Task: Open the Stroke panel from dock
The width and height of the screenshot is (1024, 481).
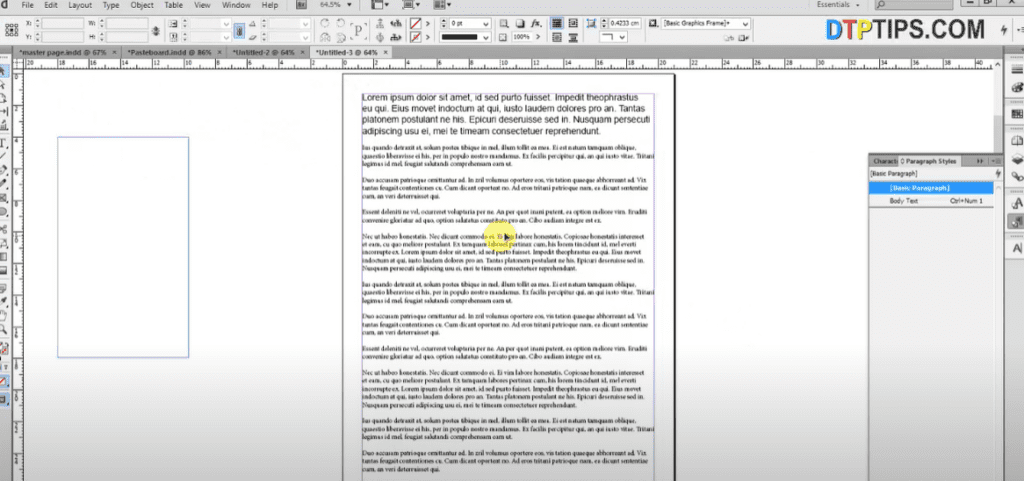Action: (1017, 70)
